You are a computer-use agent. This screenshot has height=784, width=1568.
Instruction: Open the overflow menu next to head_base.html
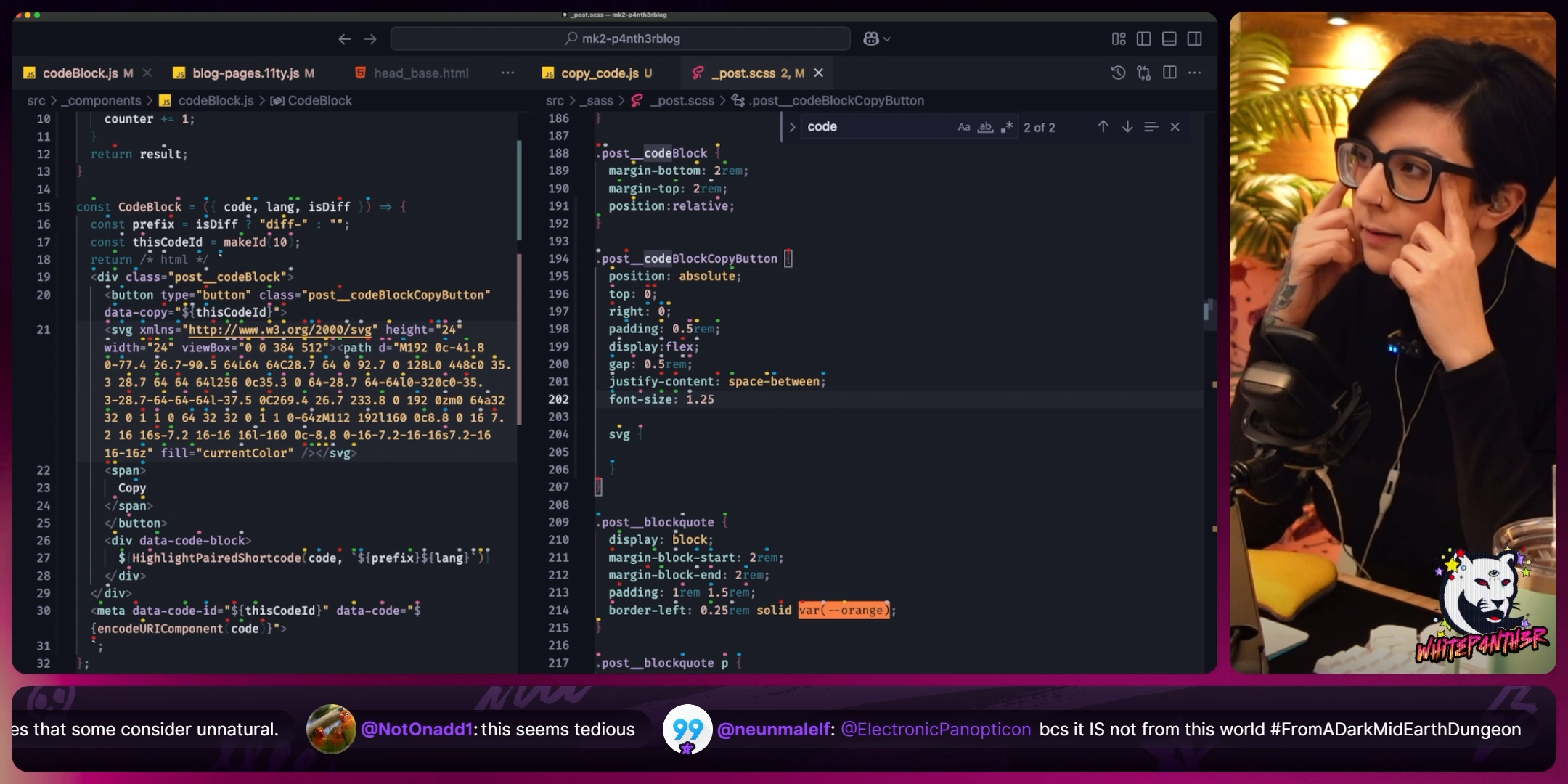507,73
